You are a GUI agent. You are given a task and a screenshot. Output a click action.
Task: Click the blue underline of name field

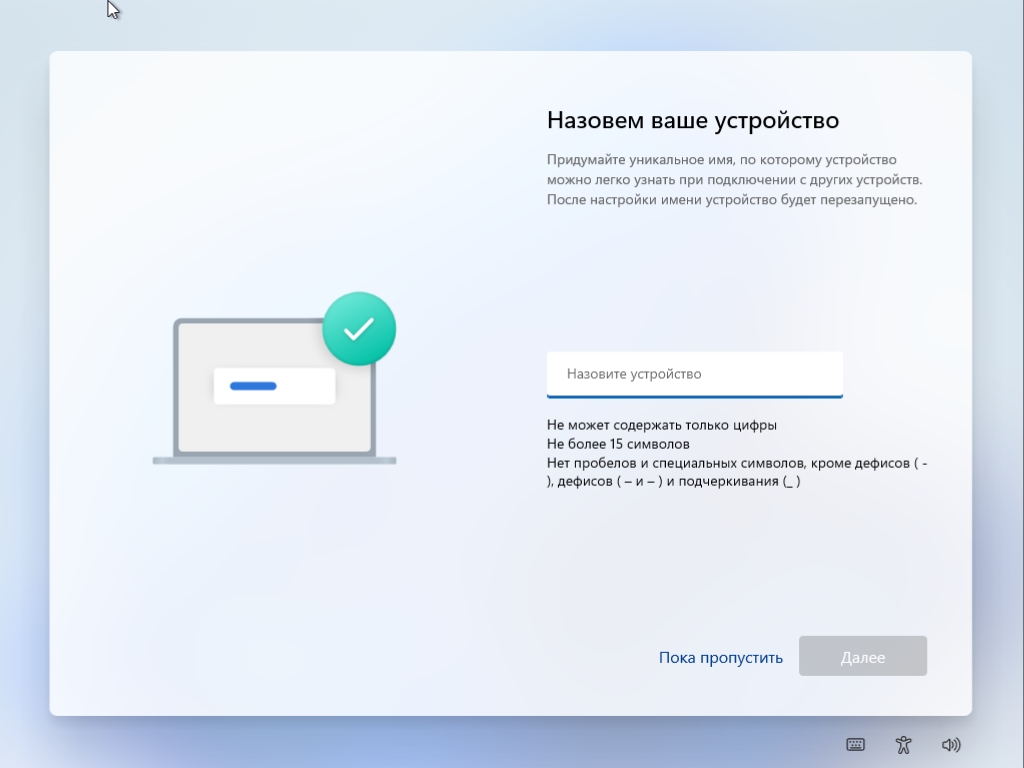tap(695, 396)
